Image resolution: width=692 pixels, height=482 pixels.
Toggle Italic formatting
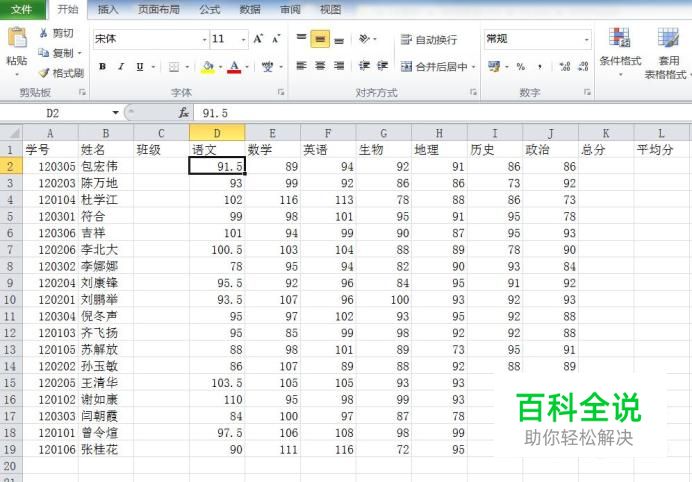[x=121, y=67]
